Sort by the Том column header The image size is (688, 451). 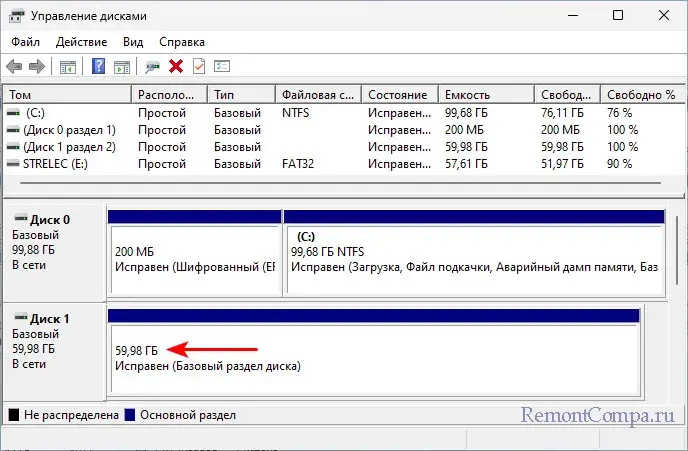coord(68,95)
